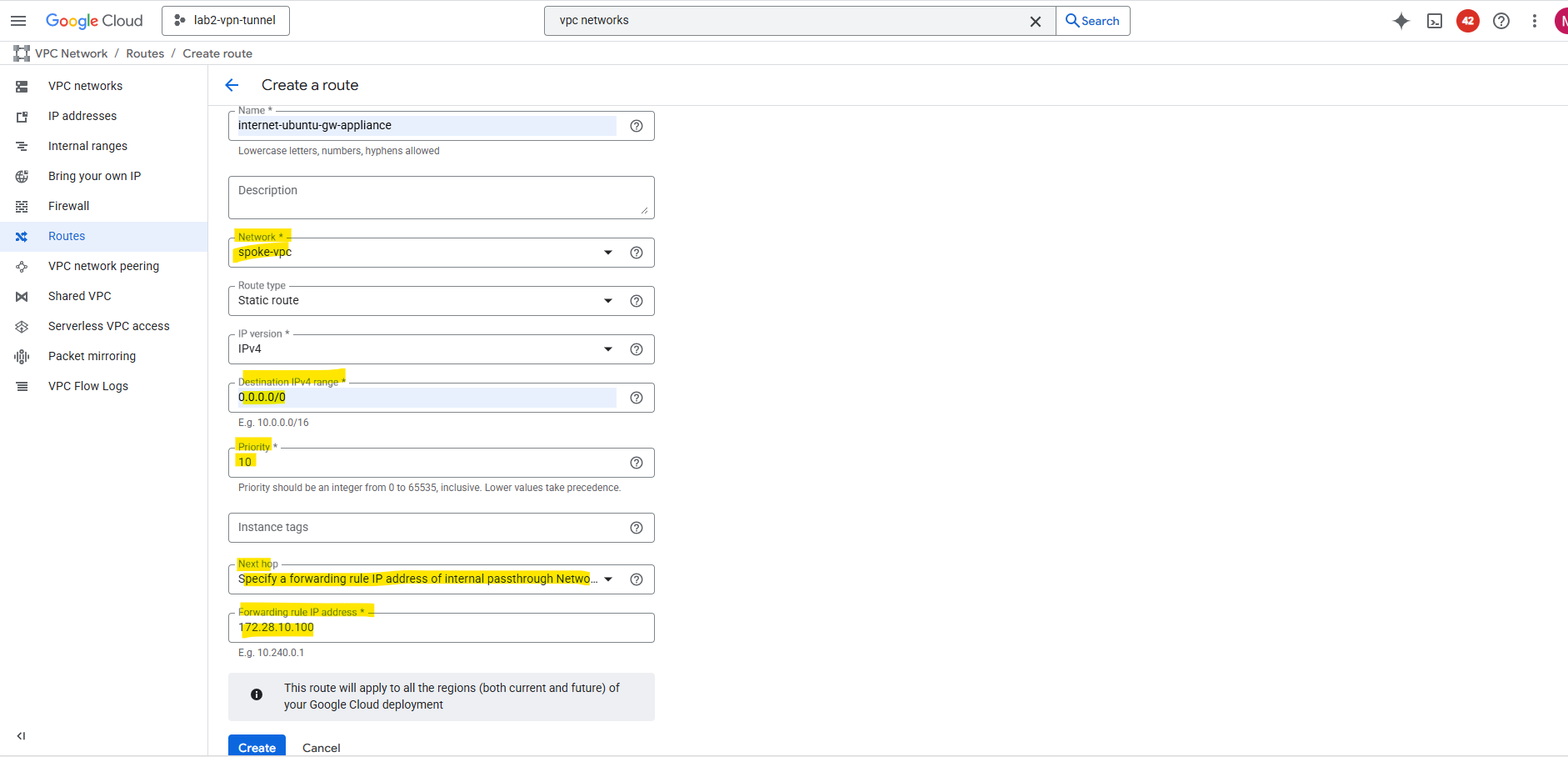Click the Forwarding rule IP address field

(442, 628)
